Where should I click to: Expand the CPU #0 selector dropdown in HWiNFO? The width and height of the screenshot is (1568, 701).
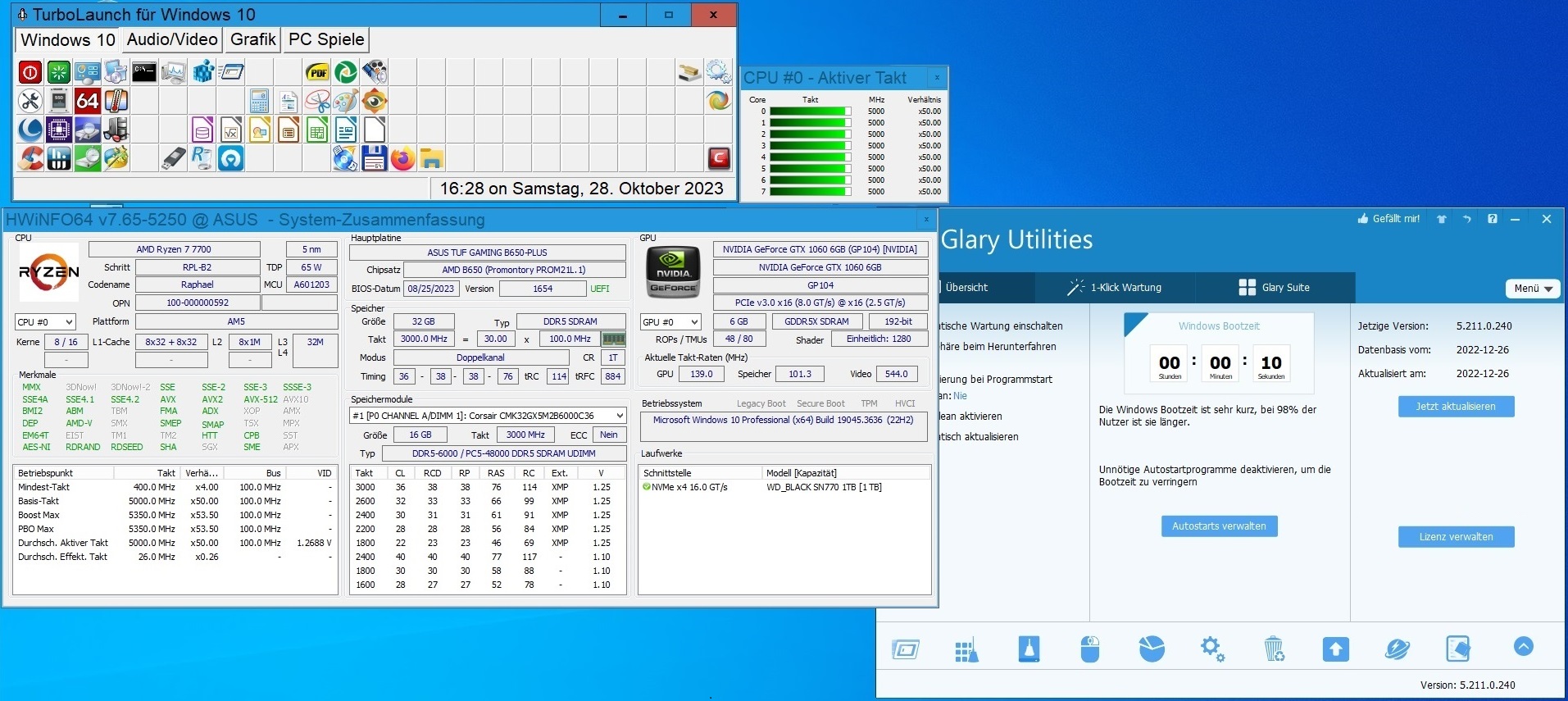pyautogui.click(x=45, y=322)
